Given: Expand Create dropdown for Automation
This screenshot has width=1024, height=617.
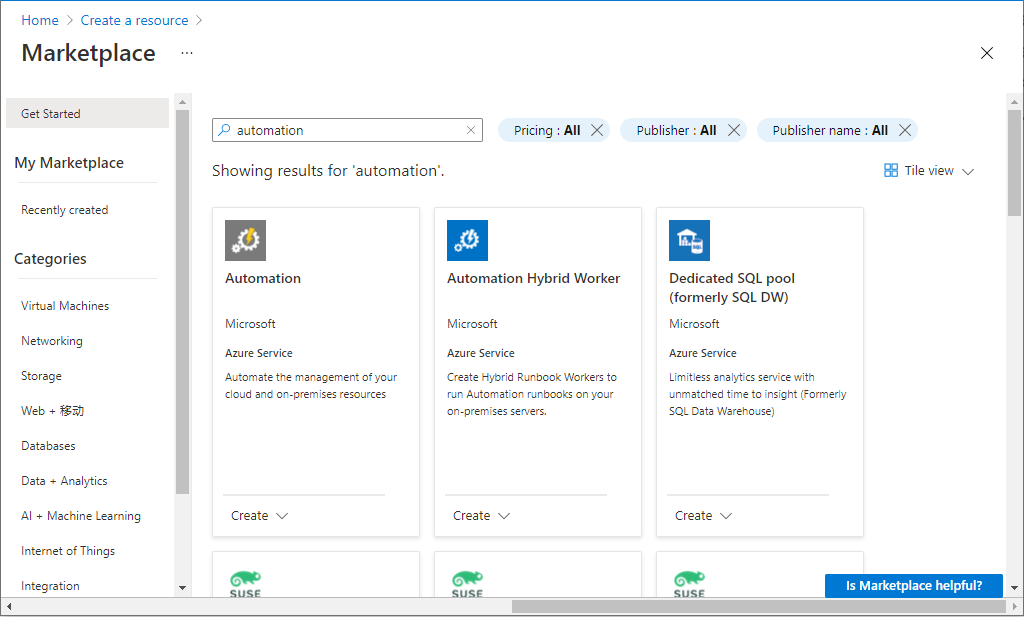Looking at the screenshot, I should point(259,516).
